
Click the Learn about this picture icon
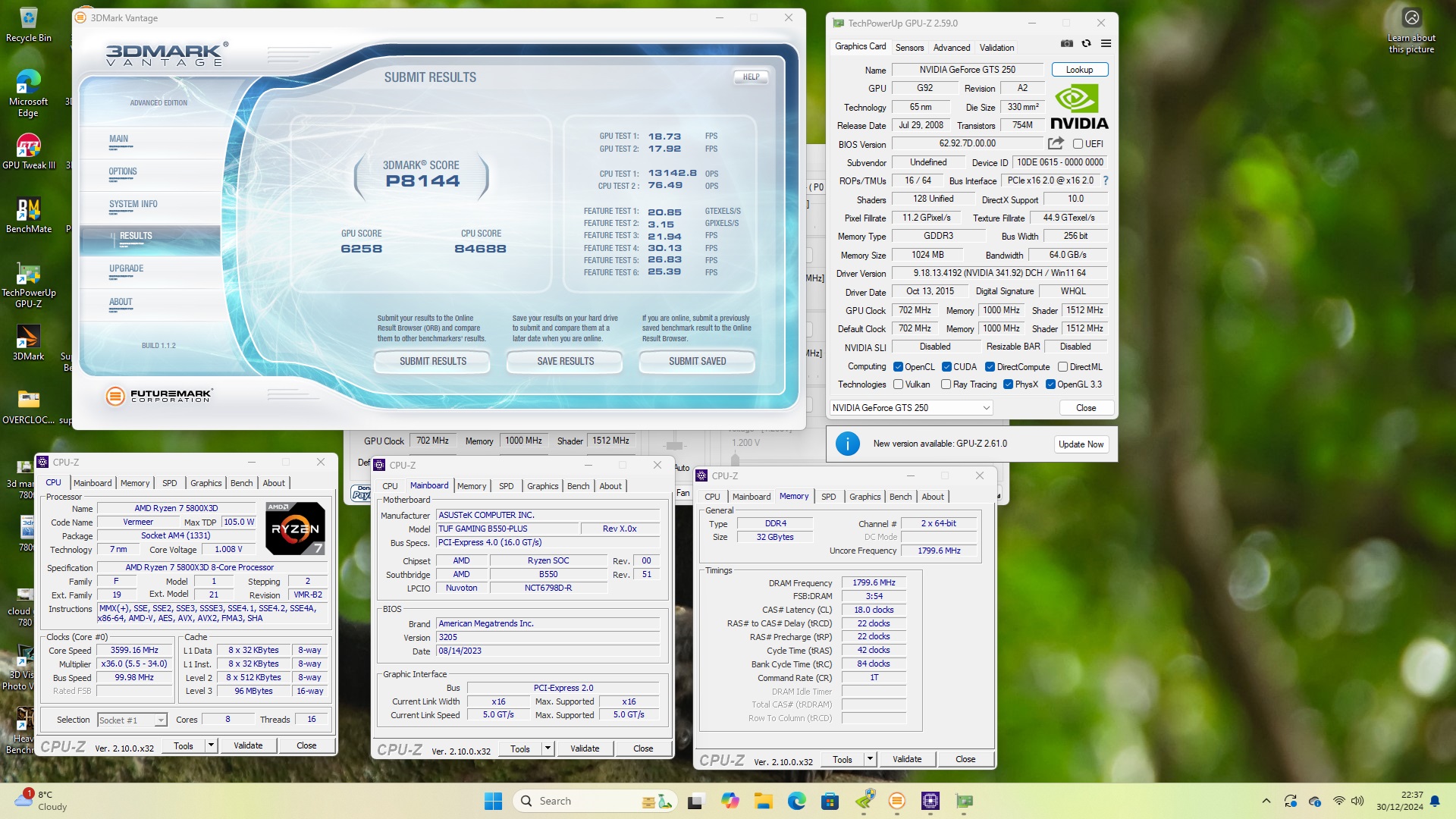pos(1411,30)
